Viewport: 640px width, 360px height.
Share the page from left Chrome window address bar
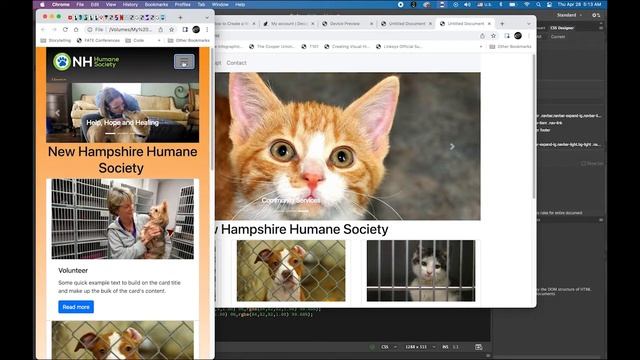click(x=161, y=29)
